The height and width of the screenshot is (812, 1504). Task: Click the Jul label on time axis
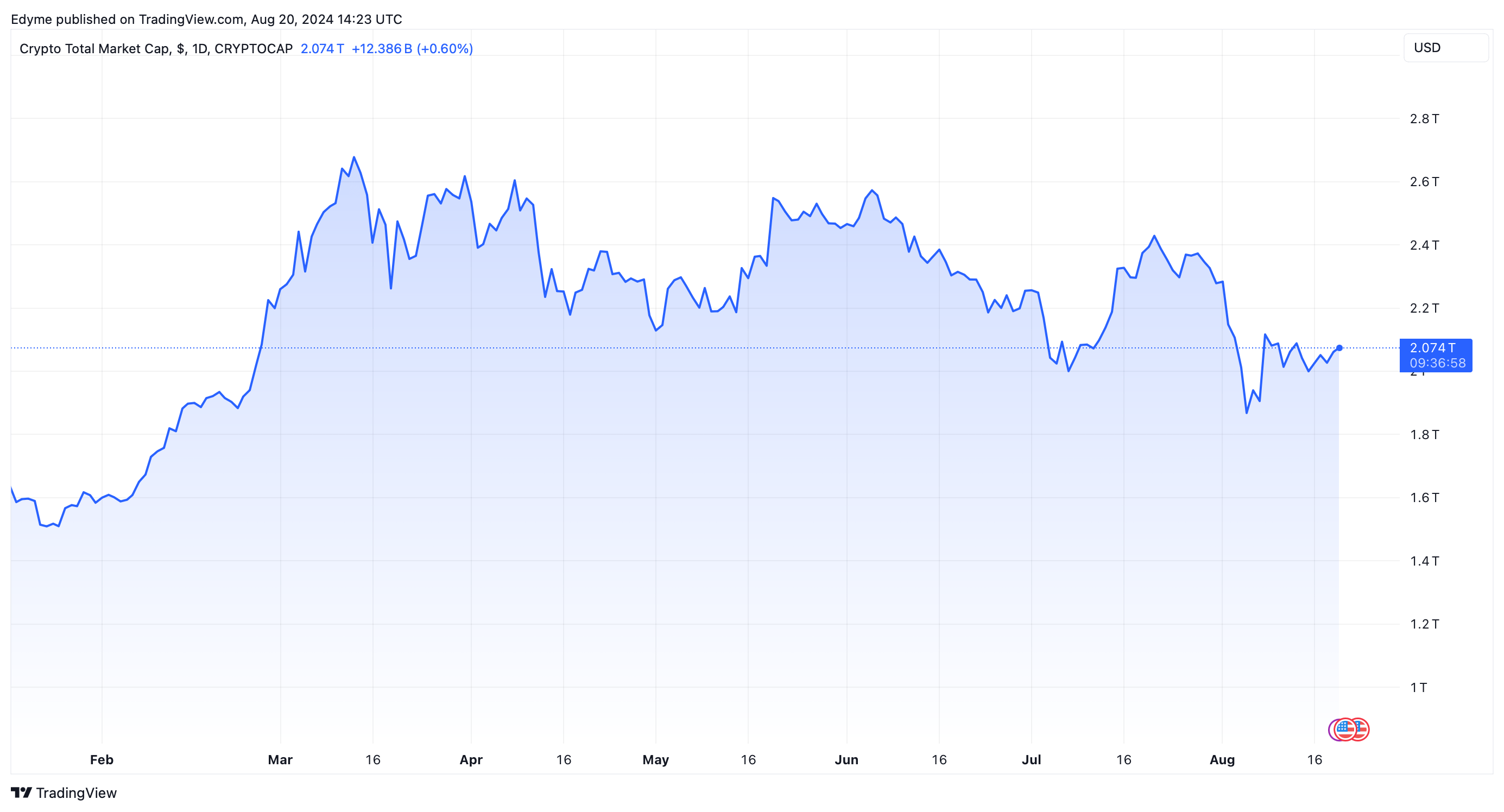coord(1032,760)
